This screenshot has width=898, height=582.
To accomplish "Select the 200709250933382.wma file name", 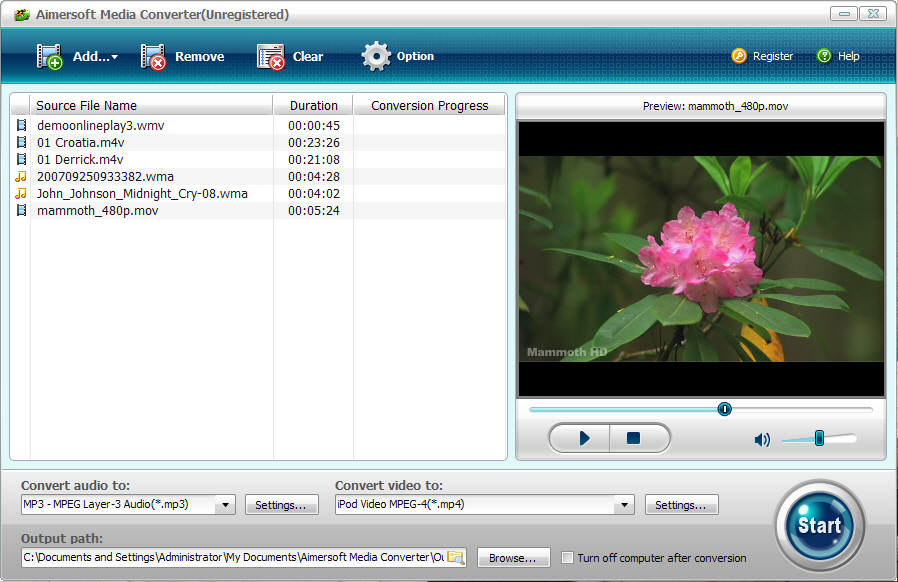I will [105, 177].
